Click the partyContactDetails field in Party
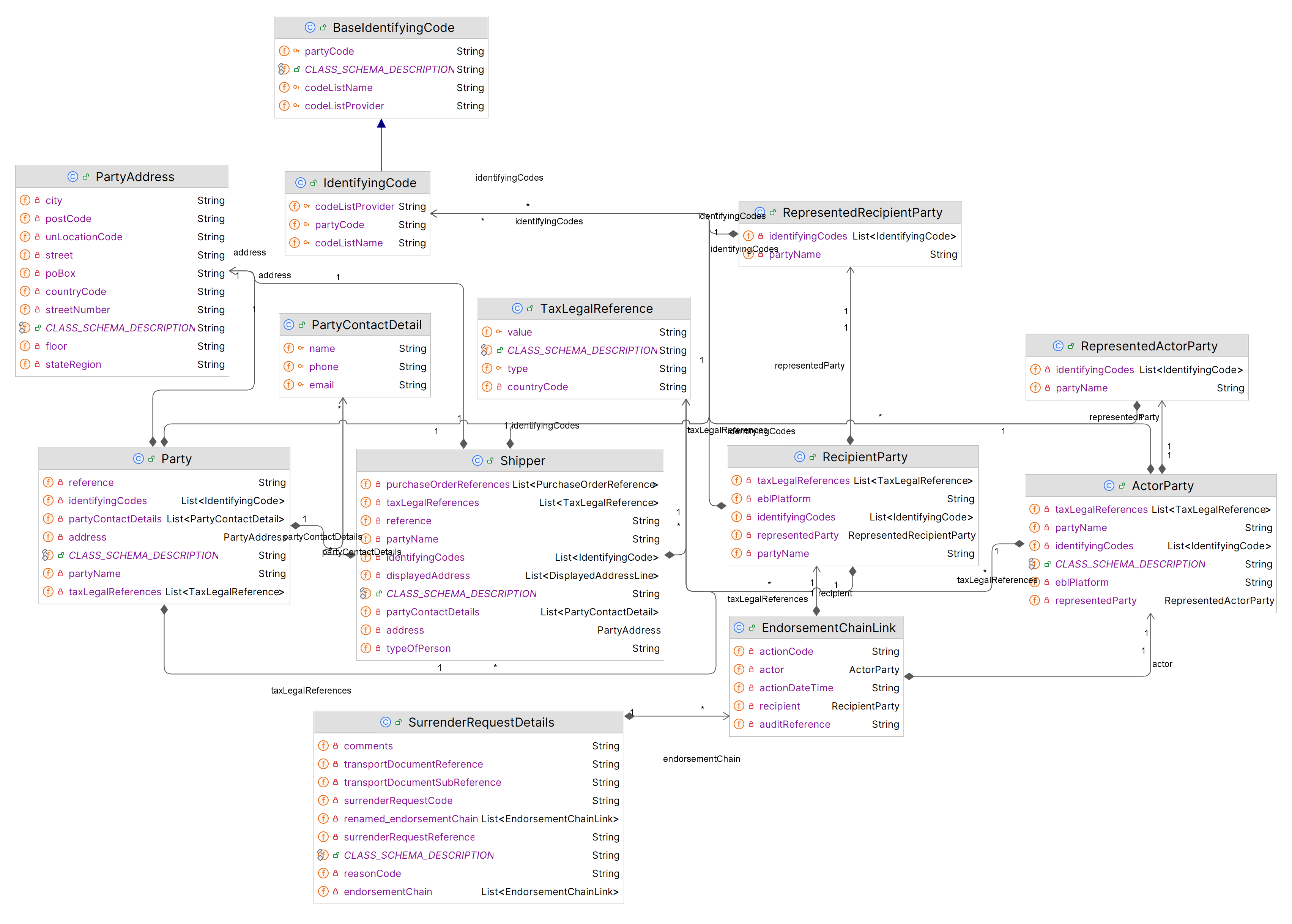 click(x=164, y=519)
